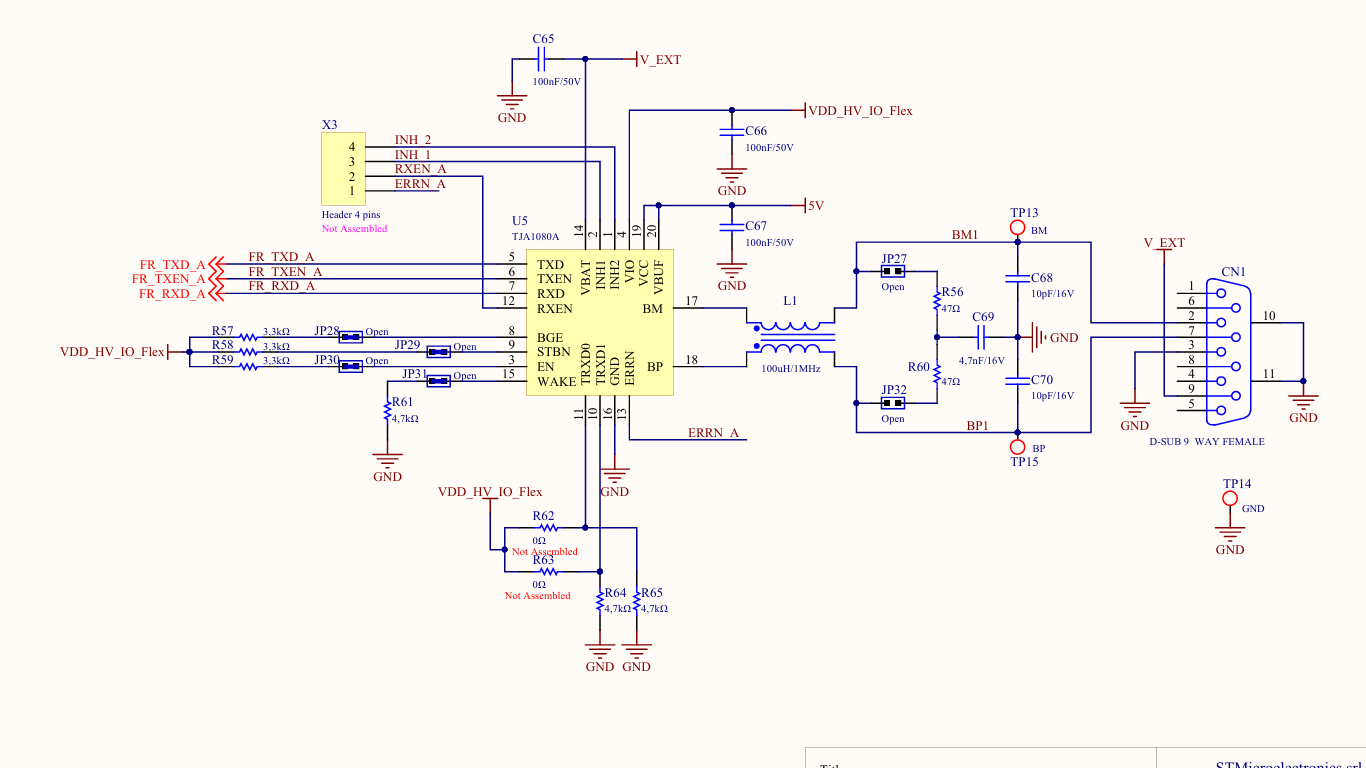Select capacitor C68 symbol
The height and width of the screenshot is (768, 1366).
[x=1018, y=278]
